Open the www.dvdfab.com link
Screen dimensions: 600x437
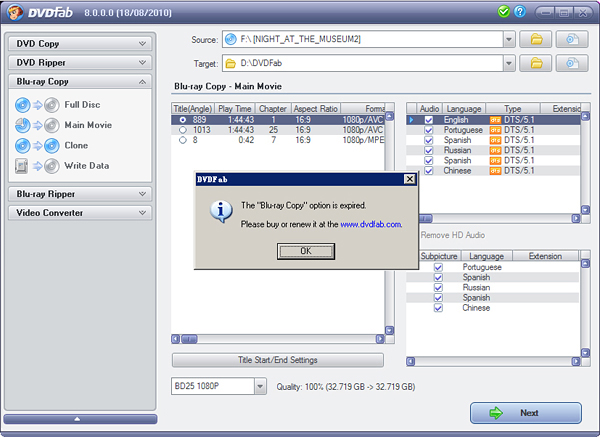371,224
